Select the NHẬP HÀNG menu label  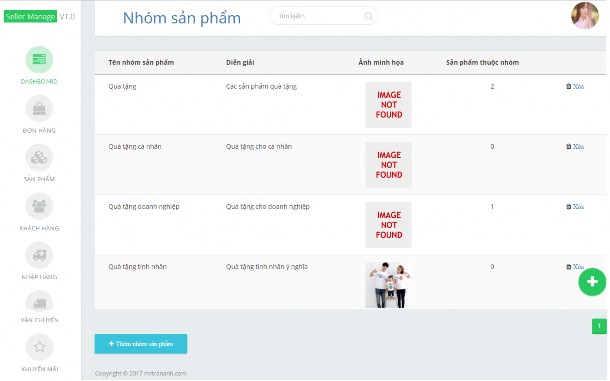pyautogui.click(x=39, y=277)
